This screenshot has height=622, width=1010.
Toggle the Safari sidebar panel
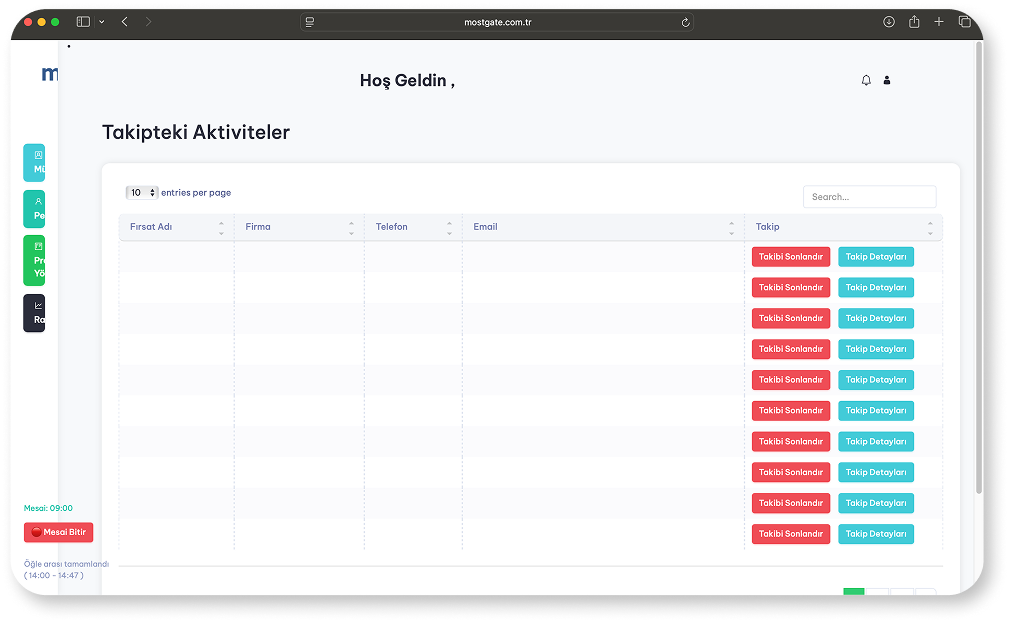(83, 22)
